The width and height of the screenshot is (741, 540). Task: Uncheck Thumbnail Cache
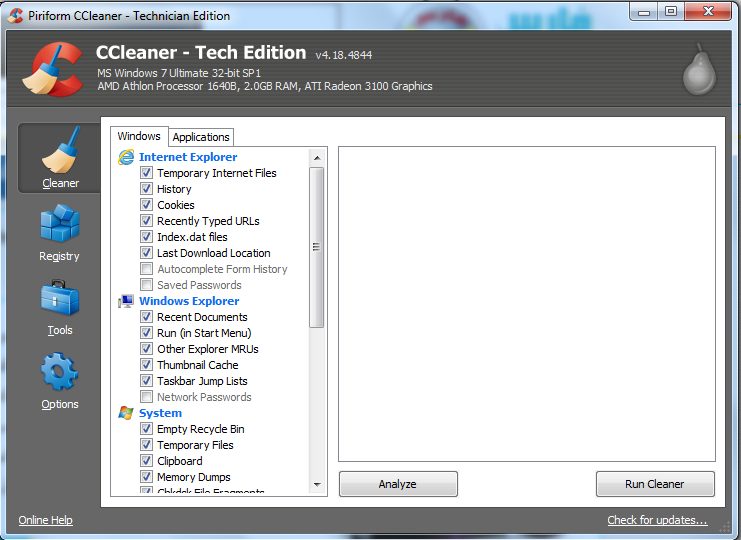pyautogui.click(x=146, y=365)
